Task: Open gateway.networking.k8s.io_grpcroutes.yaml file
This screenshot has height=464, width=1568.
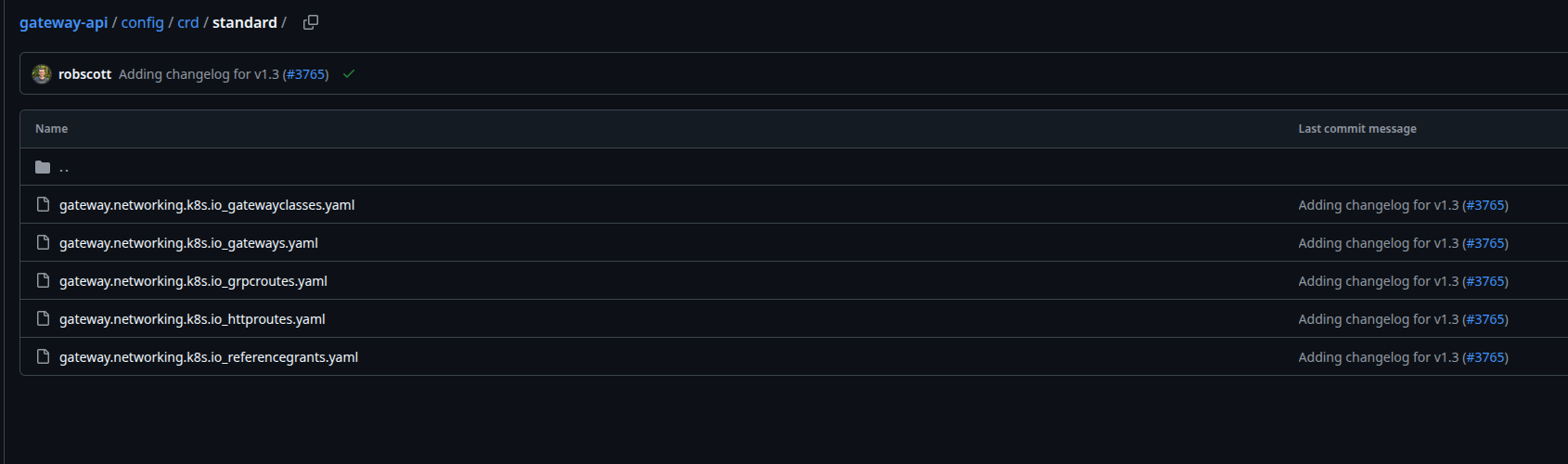Action: (x=193, y=281)
